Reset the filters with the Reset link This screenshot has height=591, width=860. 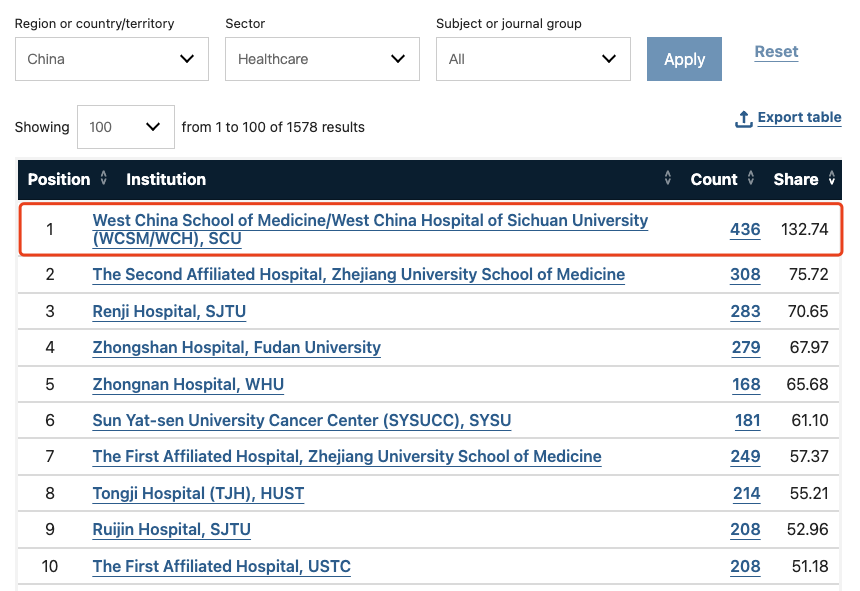[776, 52]
